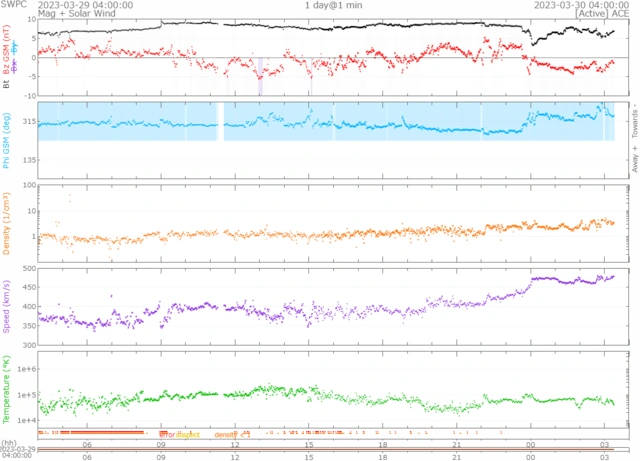Screen dimensions: 640x461
Task: Click the [Active] ACE spacecraft label
Action: point(602,13)
